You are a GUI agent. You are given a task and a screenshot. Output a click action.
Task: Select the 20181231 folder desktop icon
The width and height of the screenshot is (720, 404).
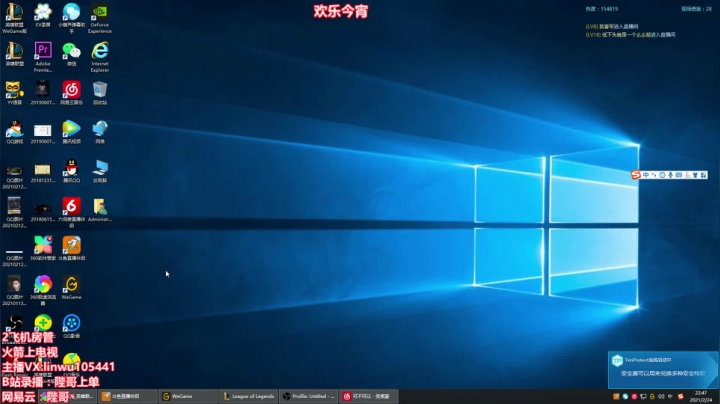coord(43,171)
